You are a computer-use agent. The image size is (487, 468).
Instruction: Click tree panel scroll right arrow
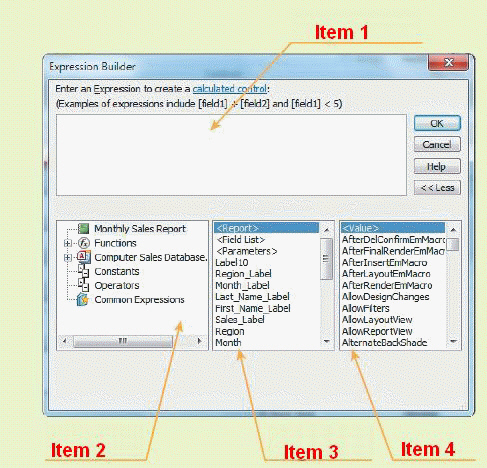[x=199, y=341]
